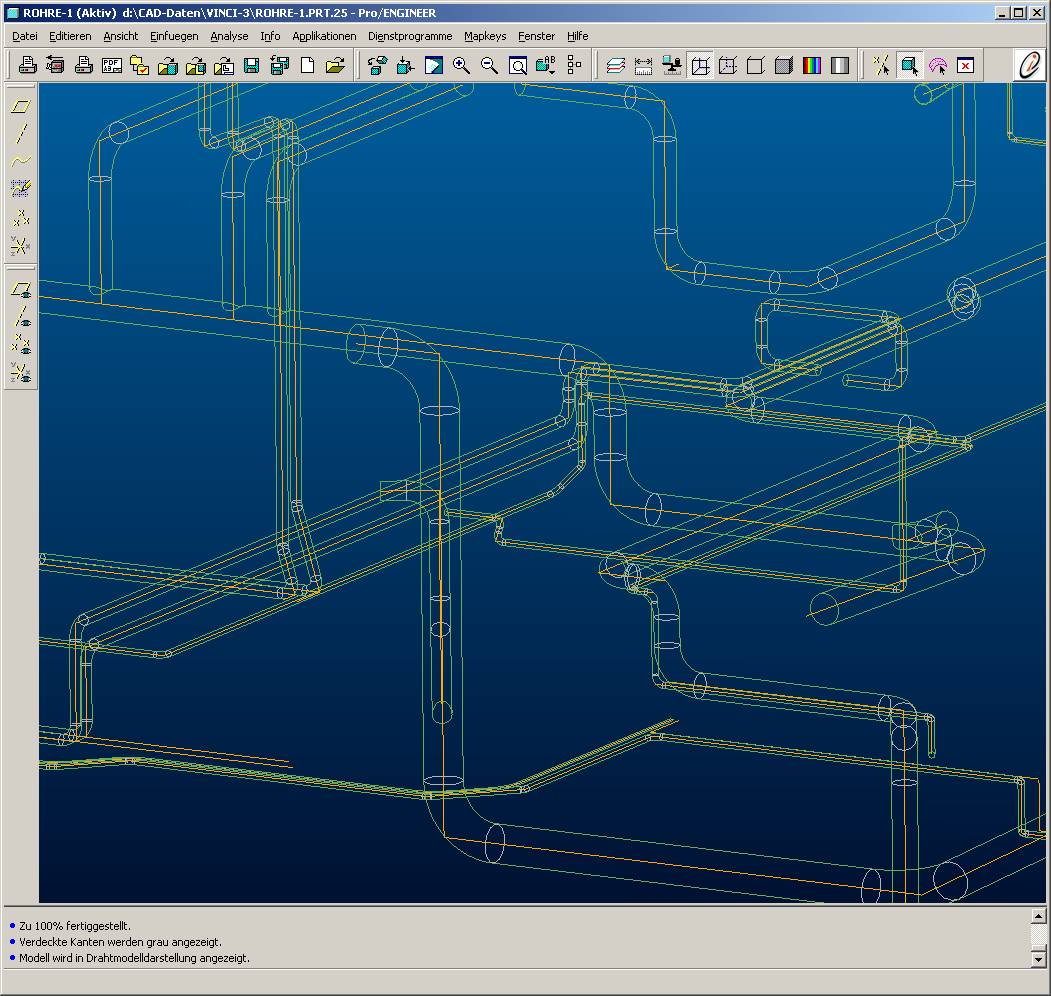This screenshot has height=996, width=1051.
Task: Click the balance scale analysis icon
Action: (x=672, y=65)
